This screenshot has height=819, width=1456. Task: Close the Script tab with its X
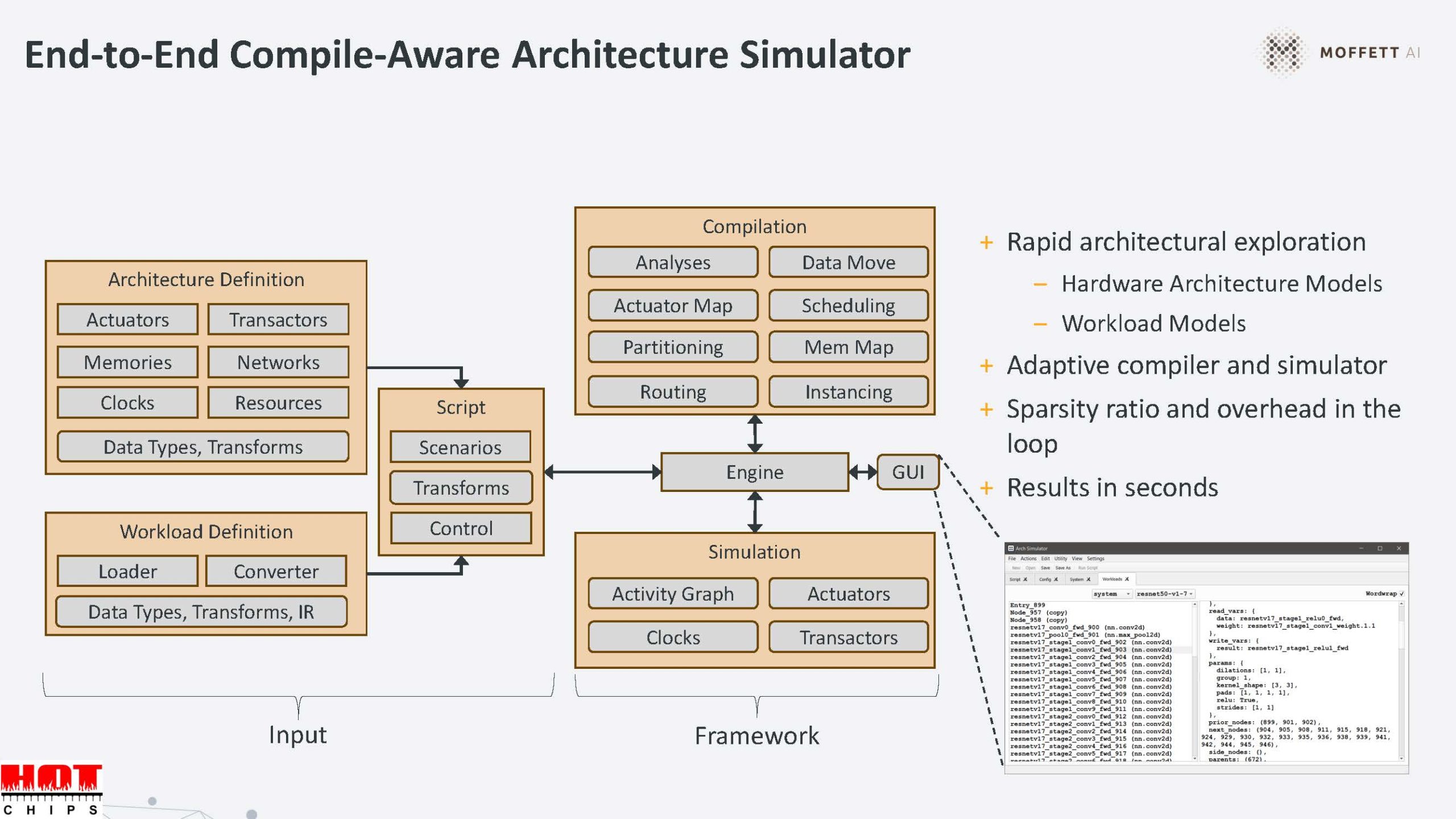click(1025, 580)
